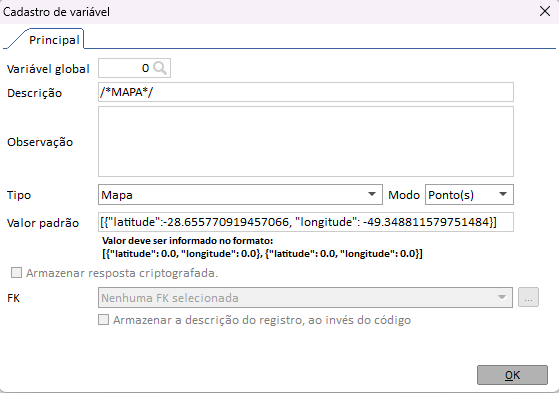This screenshot has height=393, width=559.
Task: Click inside the Observação text area
Action: point(306,142)
